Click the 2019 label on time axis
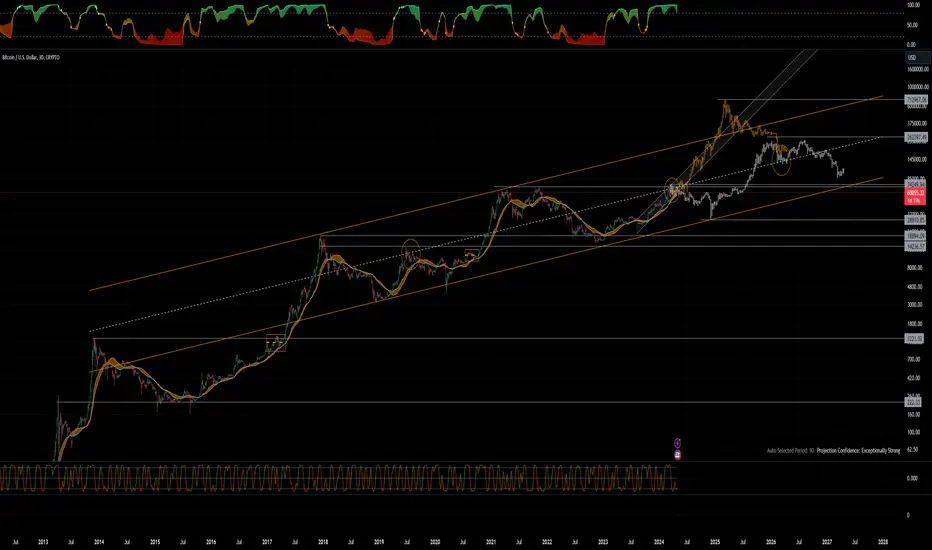 (x=379, y=542)
